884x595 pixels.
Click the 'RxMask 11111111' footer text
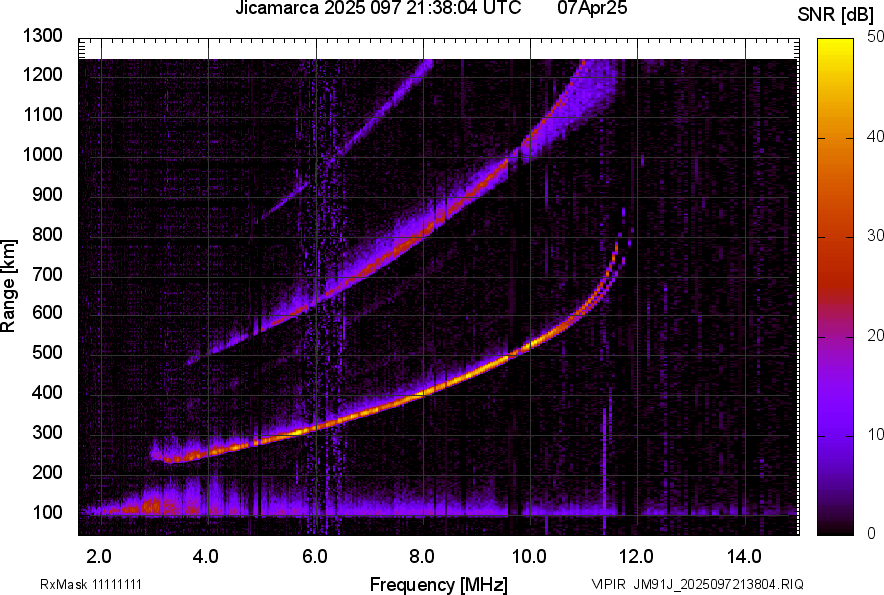coord(91,584)
